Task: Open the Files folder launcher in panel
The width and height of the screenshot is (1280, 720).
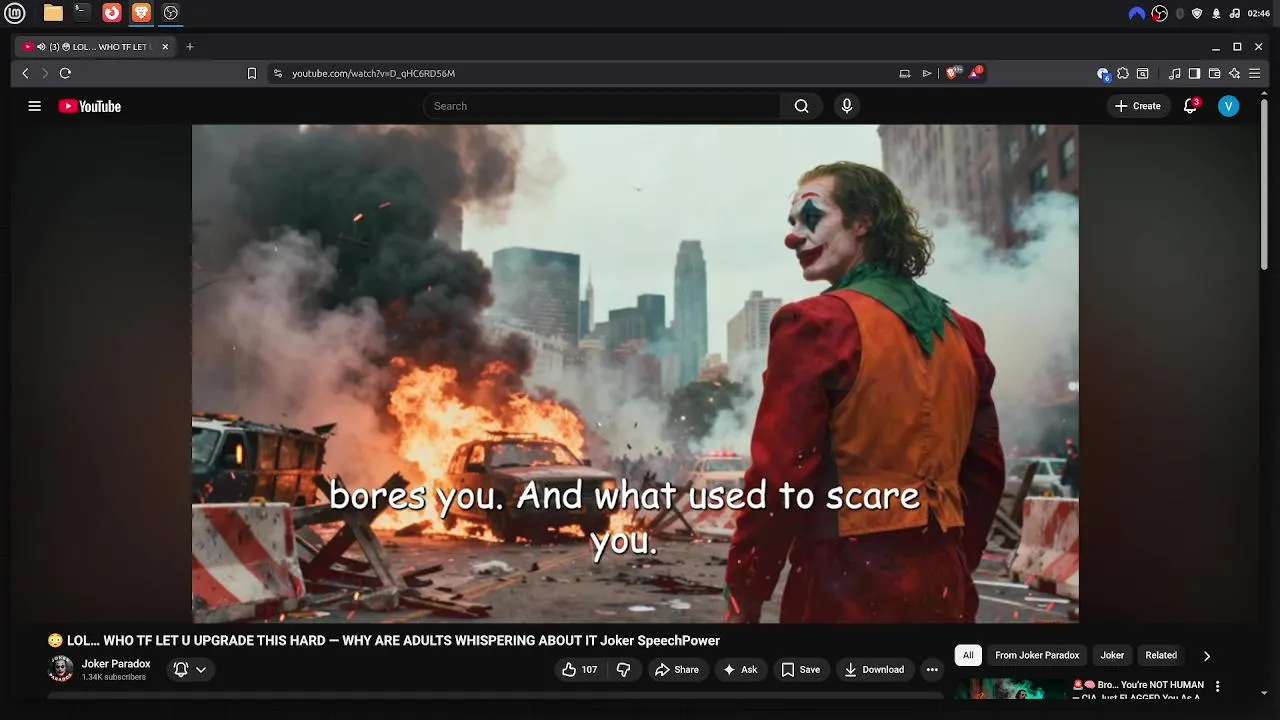Action: point(53,13)
